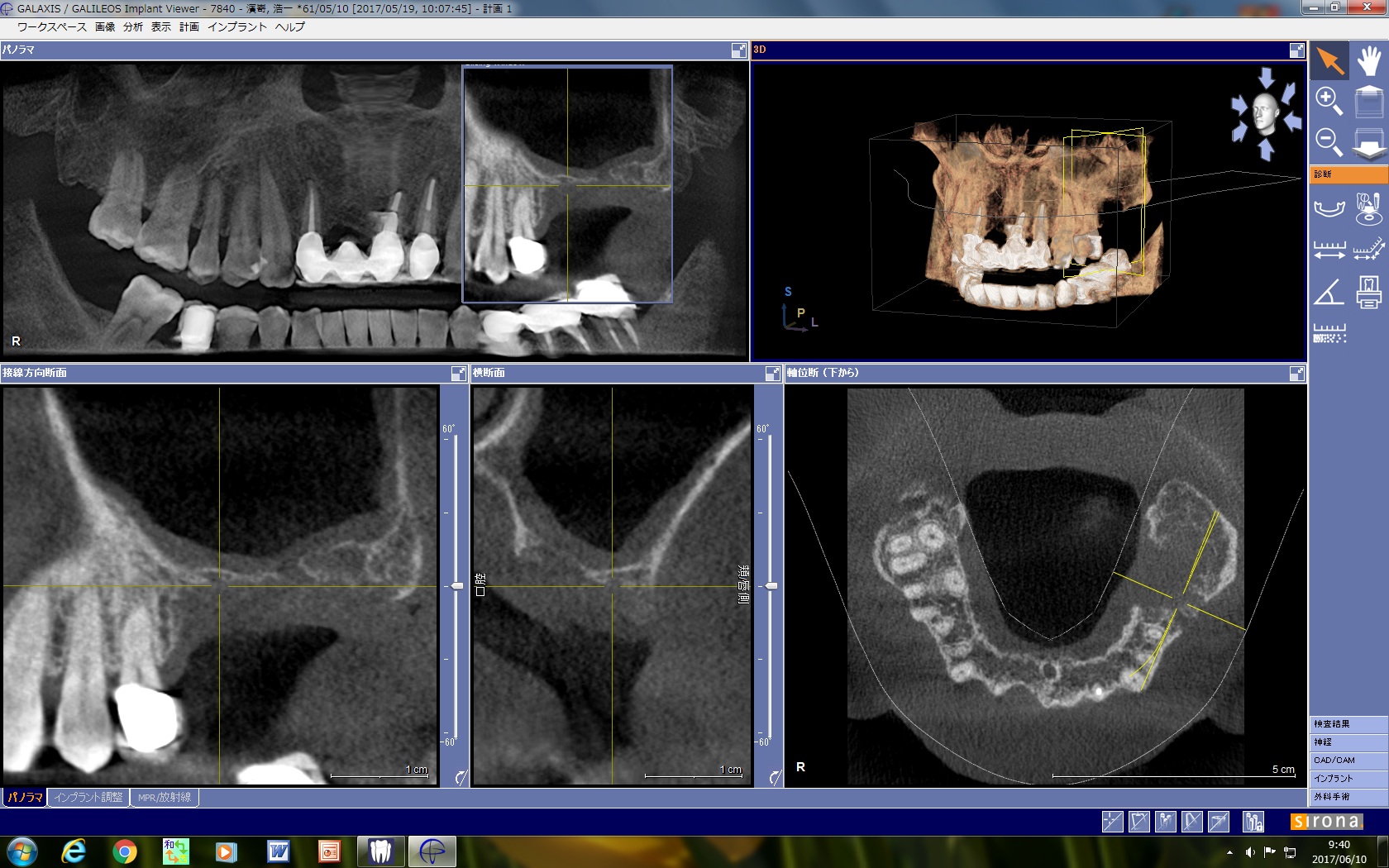Viewport: 1389px width, 868px height.
Task: Expand the CAD/CAM panel section
Action: [1348, 761]
